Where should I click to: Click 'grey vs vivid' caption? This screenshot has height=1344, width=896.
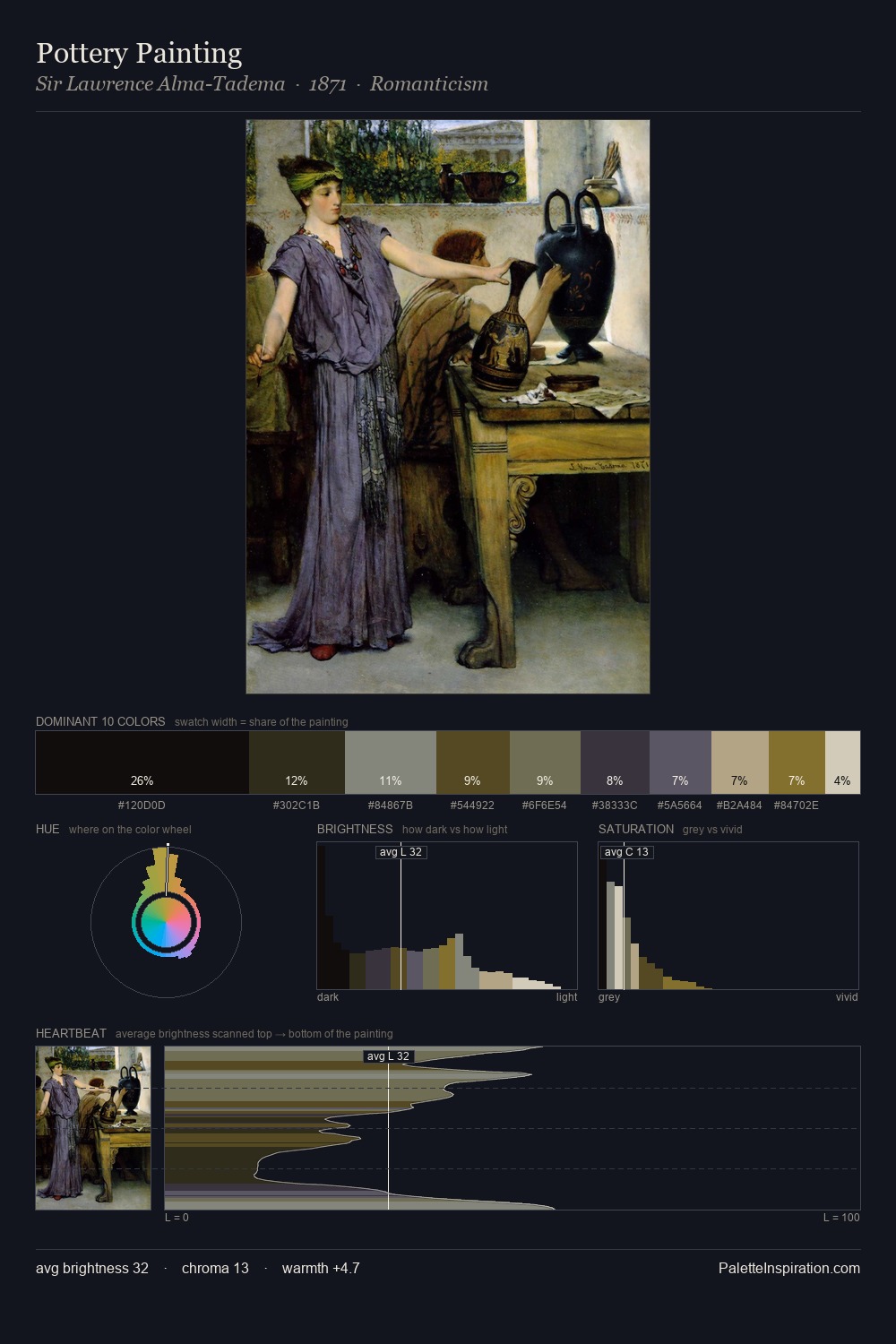(x=712, y=830)
